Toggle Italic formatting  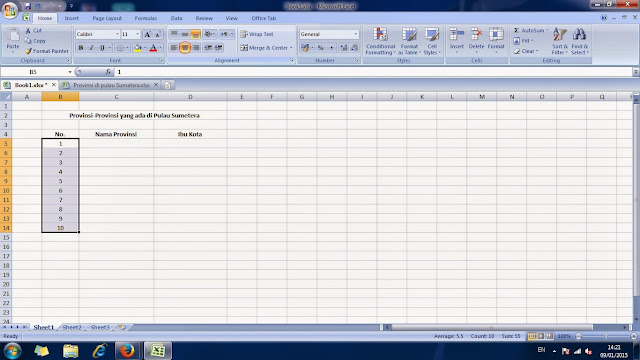(91, 48)
